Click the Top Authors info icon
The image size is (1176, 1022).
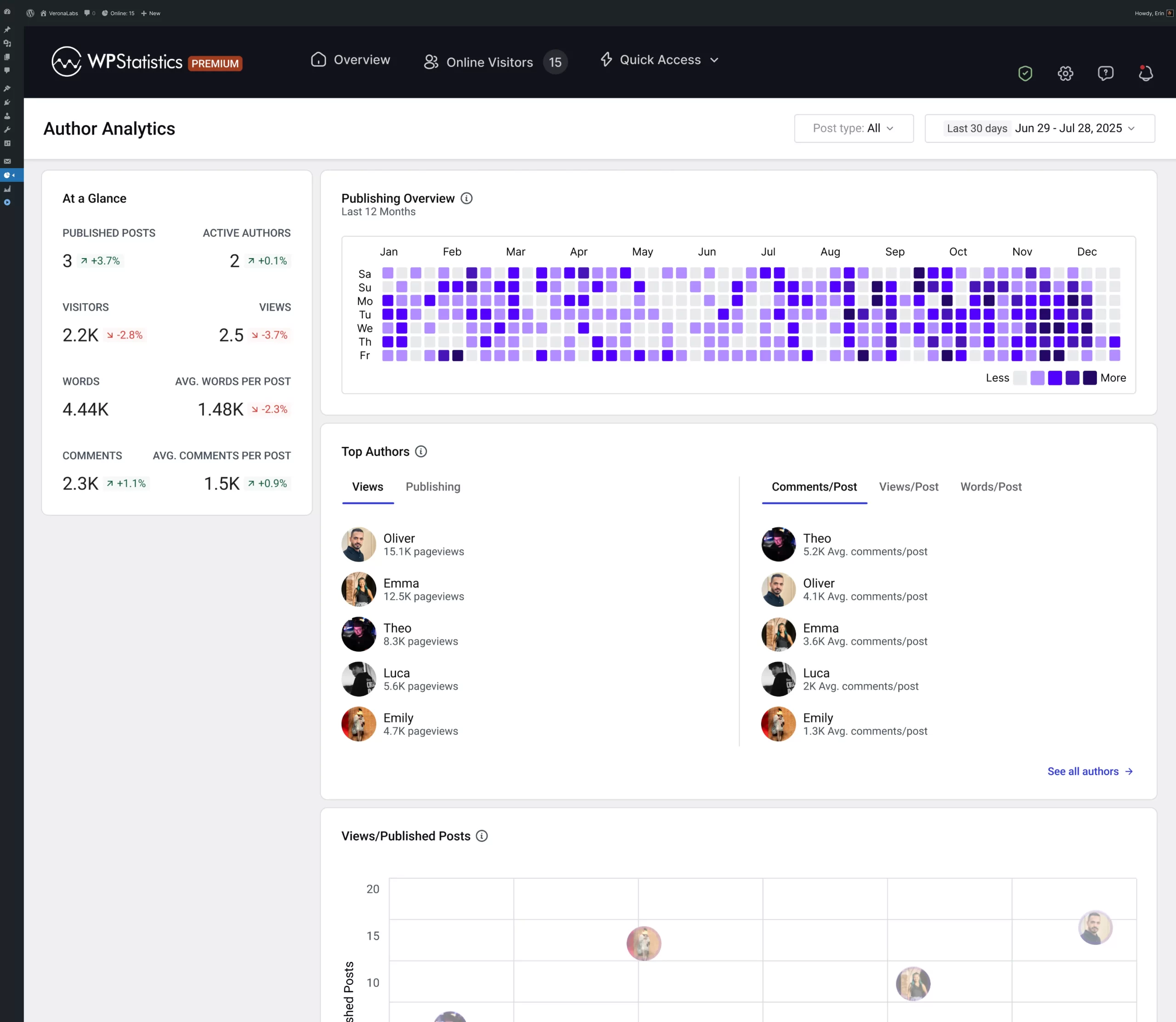(x=421, y=452)
